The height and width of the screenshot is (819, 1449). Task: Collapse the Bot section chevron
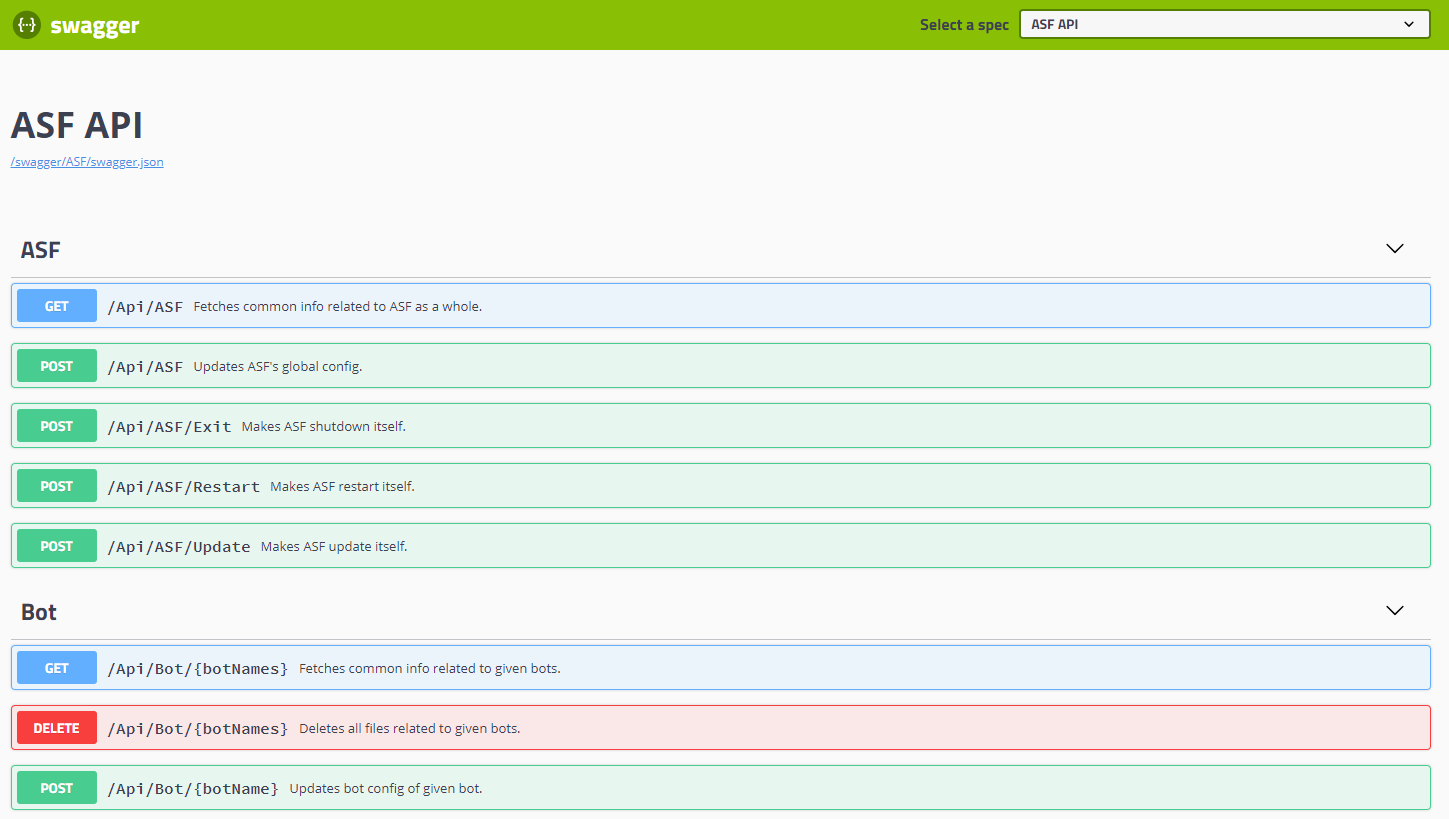pyautogui.click(x=1395, y=611)
